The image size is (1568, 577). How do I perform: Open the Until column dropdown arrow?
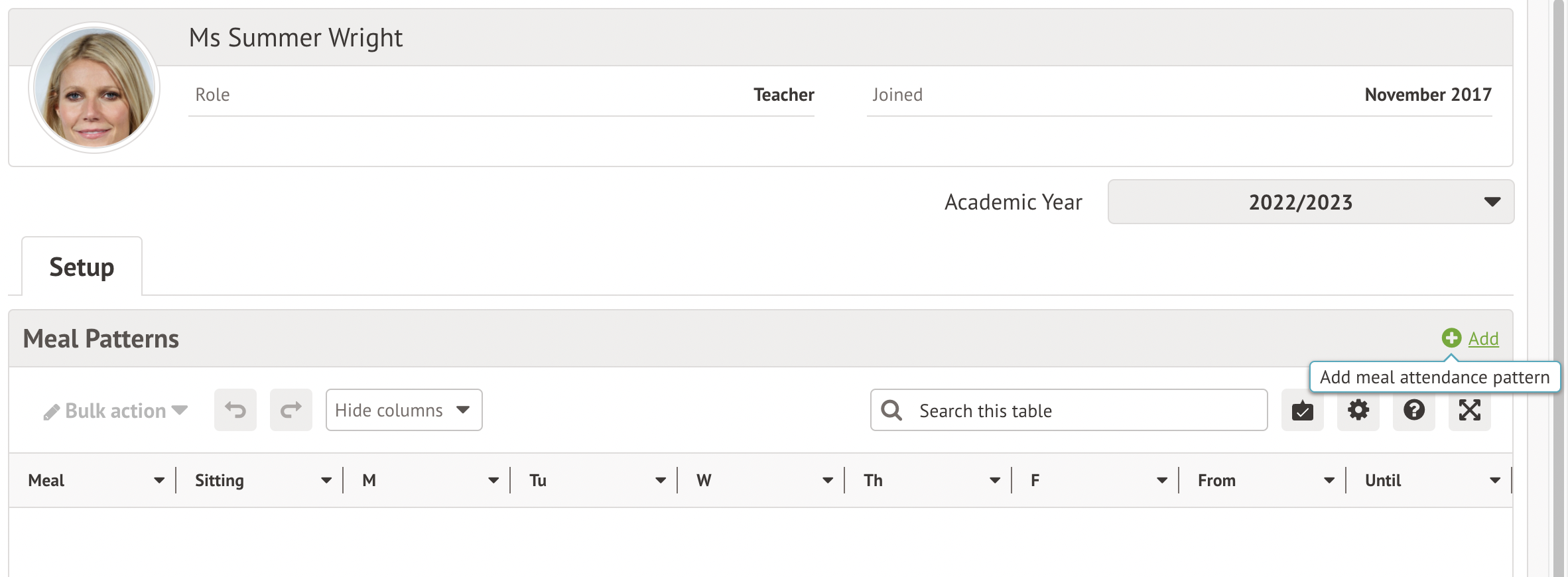pyautogui.click(x=1495, y=481)
